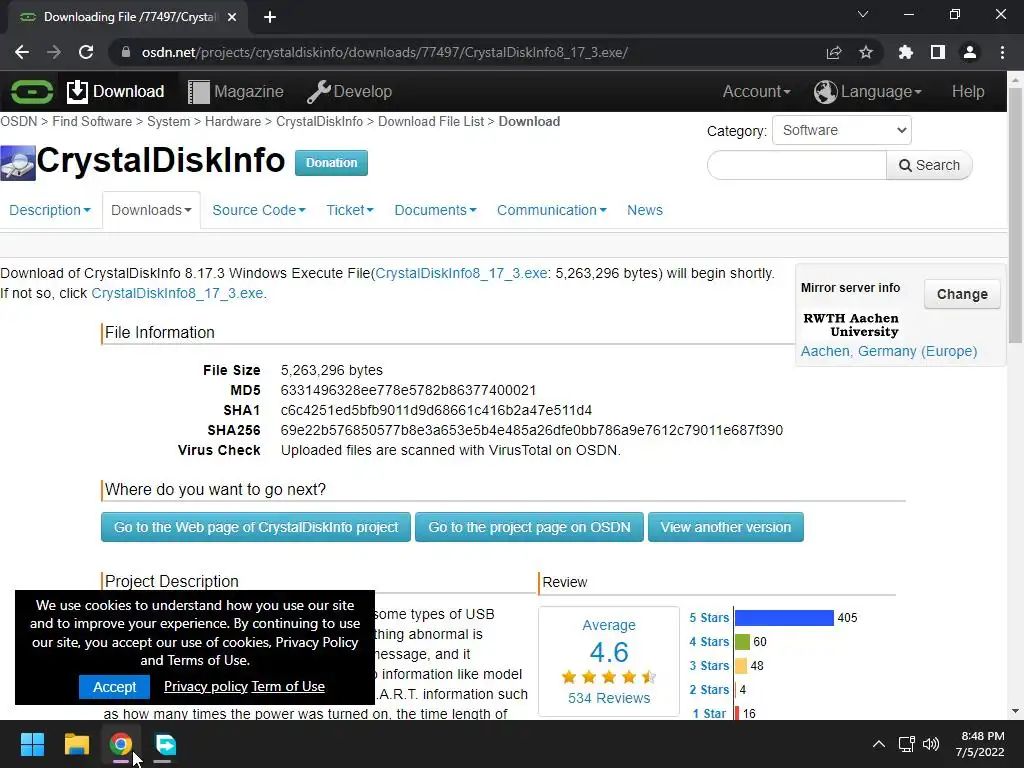This screenshot has width=1024, height=768.
Task: Go to Download File List breadcrumb
Action: [431, 121]
